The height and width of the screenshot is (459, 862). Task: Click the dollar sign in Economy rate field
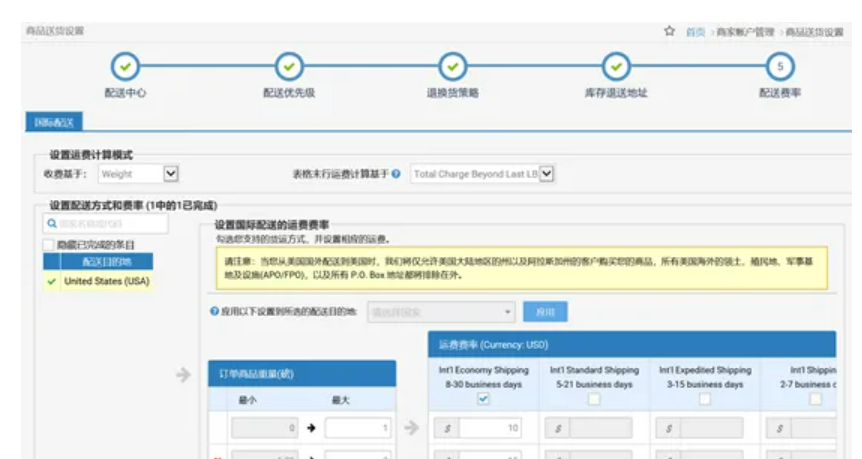[x=447, y=428]
